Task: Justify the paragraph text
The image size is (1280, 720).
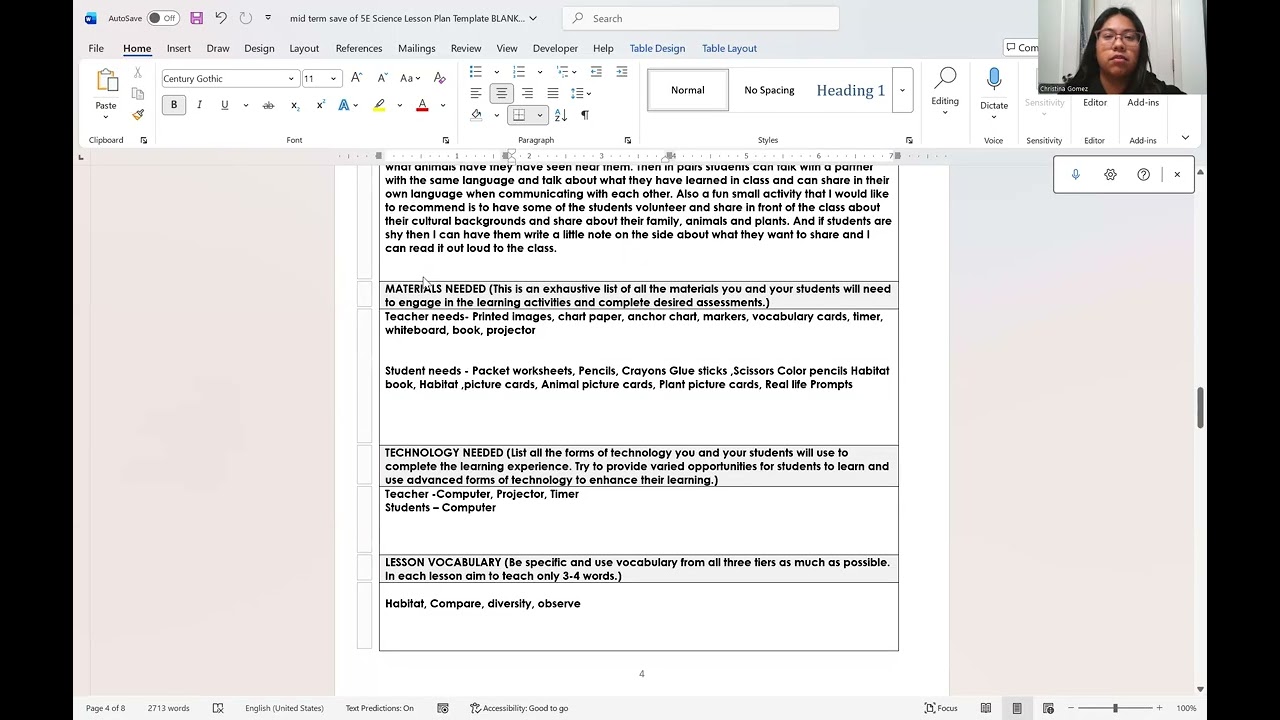Action: (552, 93)
